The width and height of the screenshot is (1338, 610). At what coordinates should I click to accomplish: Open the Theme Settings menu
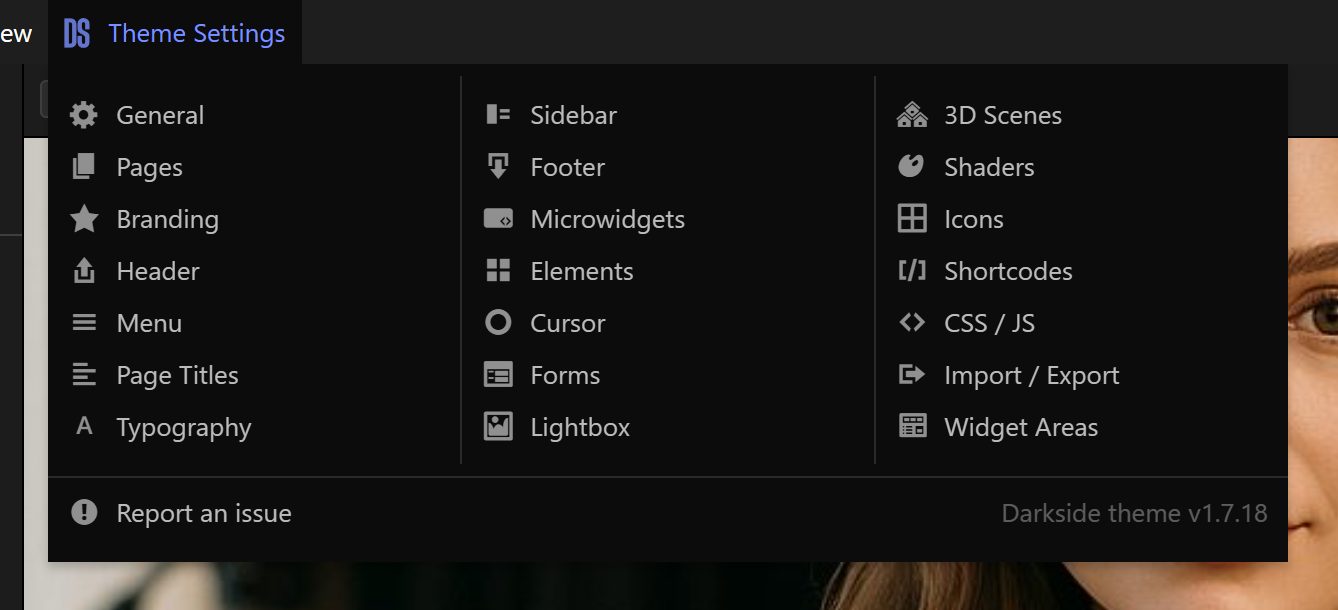(175, 33)
